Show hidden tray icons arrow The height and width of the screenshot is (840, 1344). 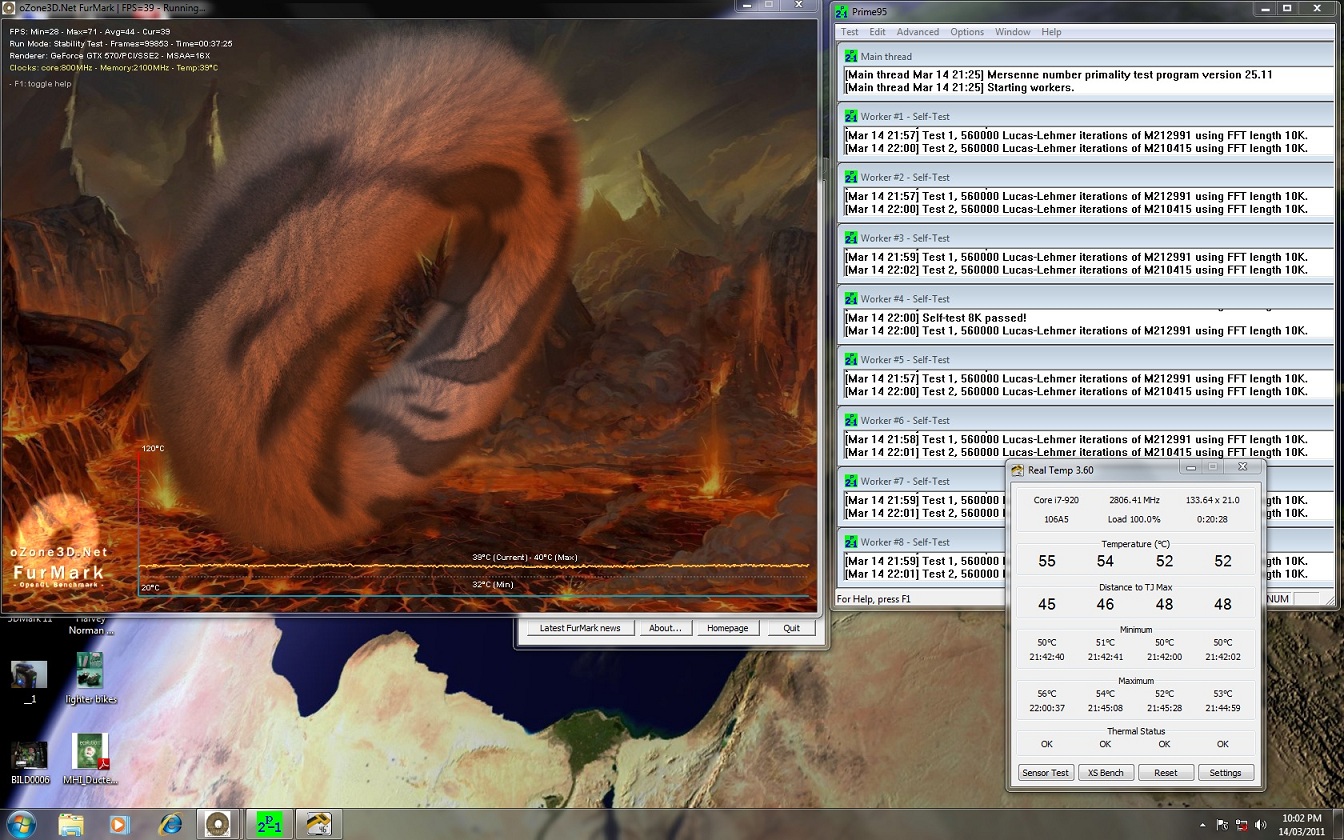coord(1202,825)
